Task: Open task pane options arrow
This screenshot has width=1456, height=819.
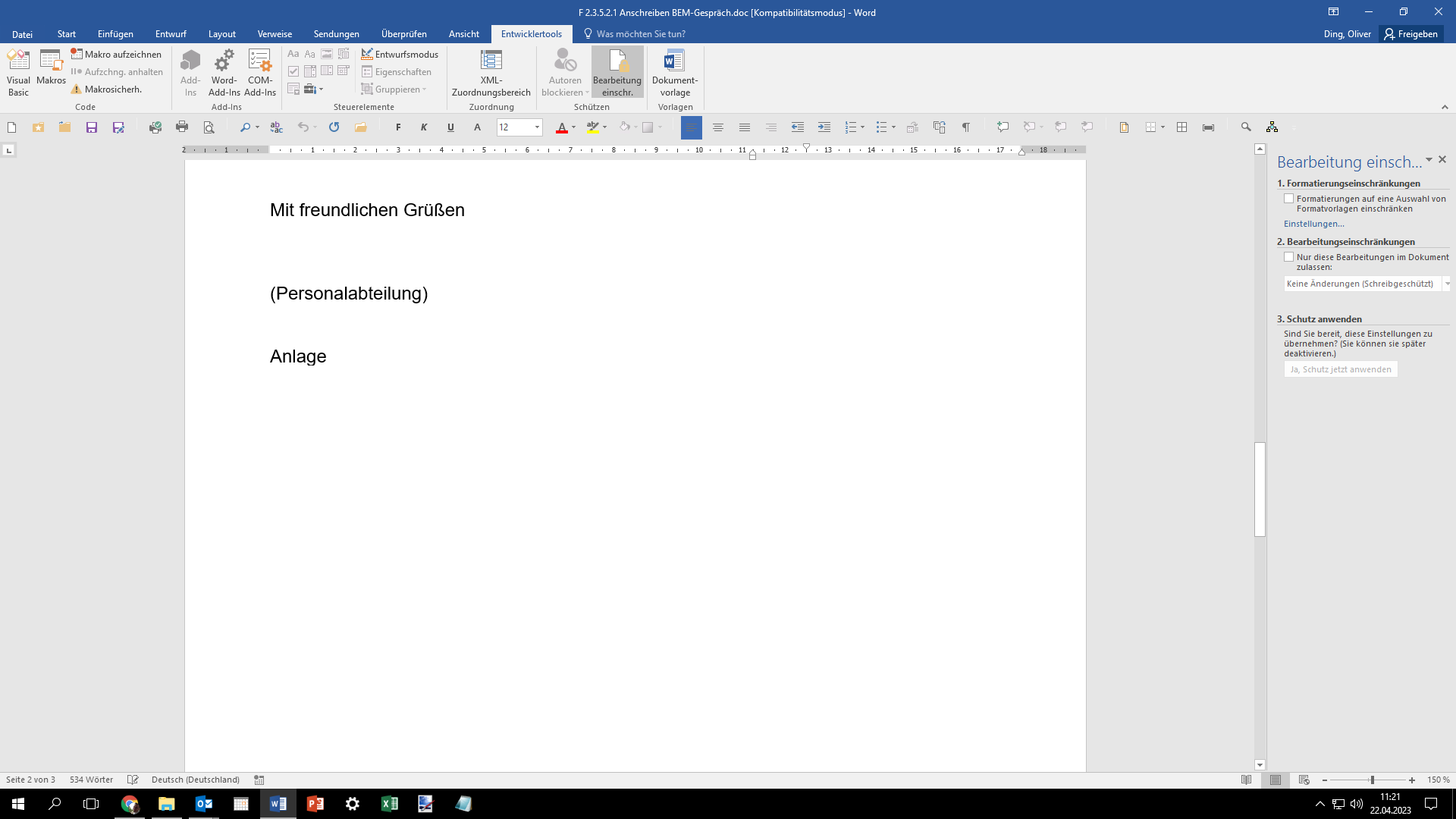Action: (1429, 159)
